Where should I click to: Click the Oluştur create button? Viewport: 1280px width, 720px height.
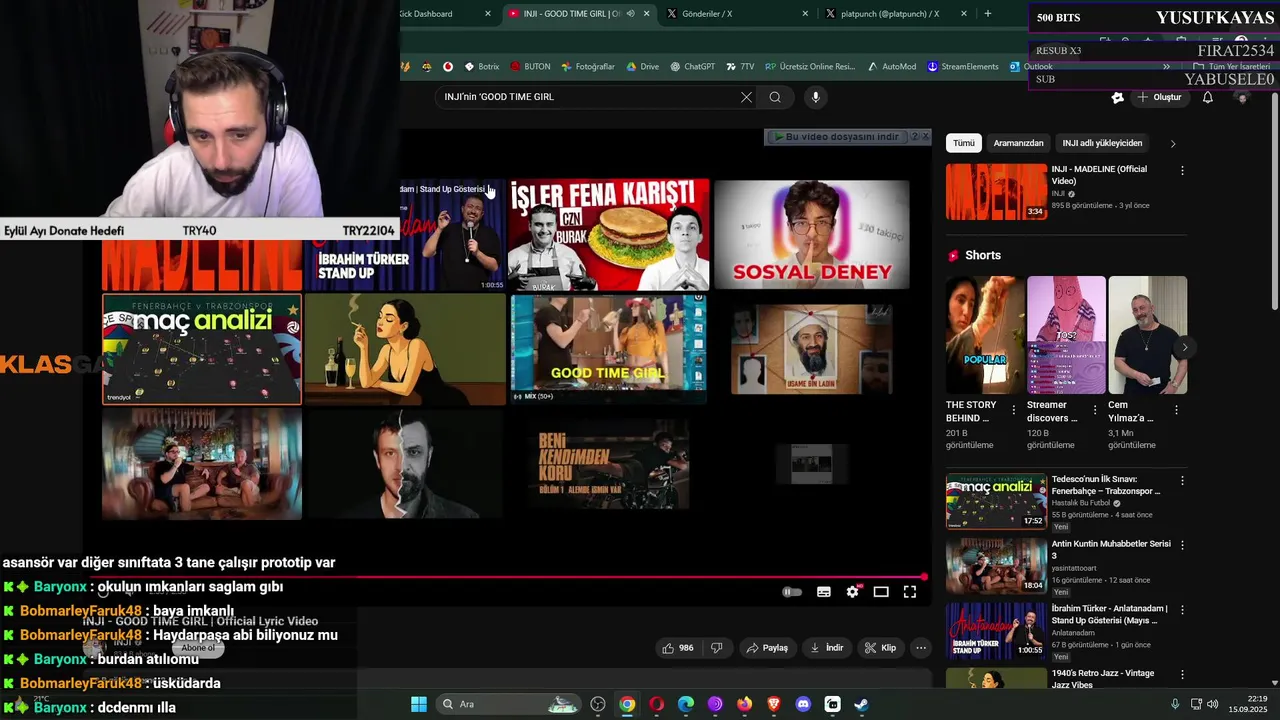pyautogui.click(x=1160, y=97)
